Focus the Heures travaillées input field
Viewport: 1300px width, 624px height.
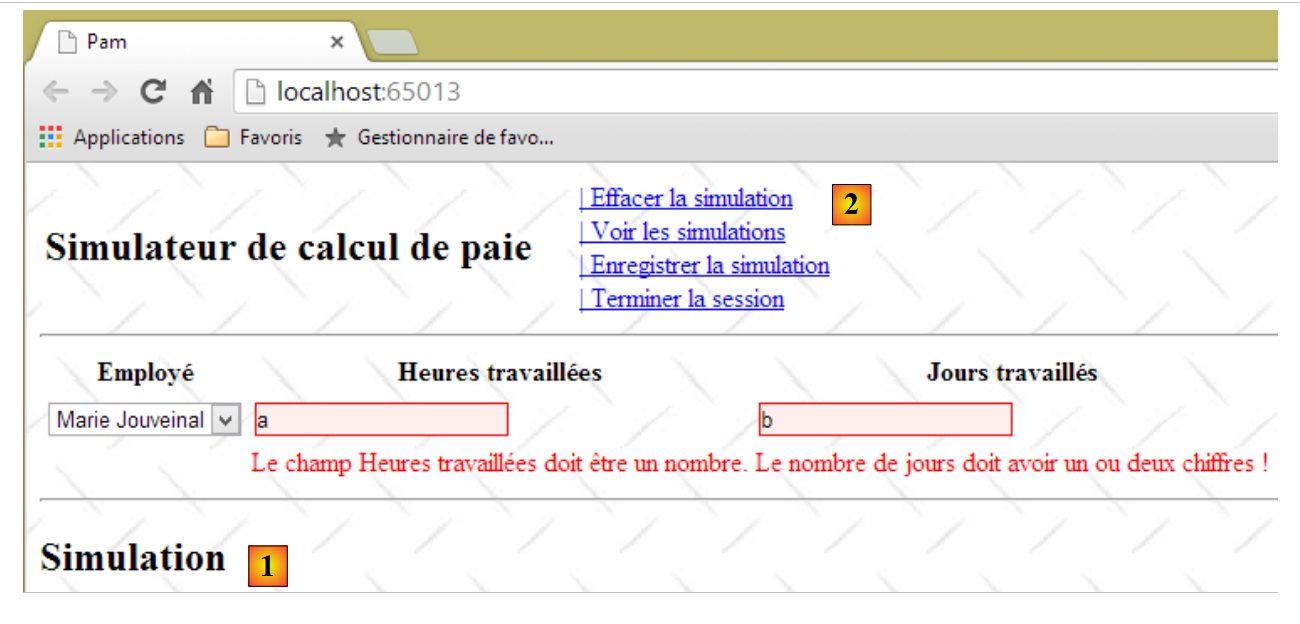tap(382, 420)
